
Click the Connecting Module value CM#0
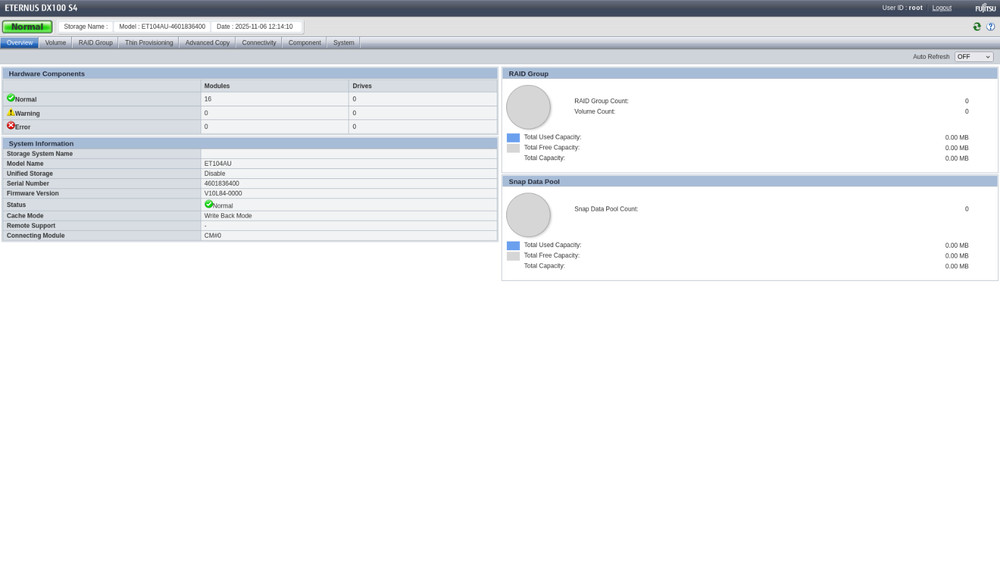[x=212, y=235]
